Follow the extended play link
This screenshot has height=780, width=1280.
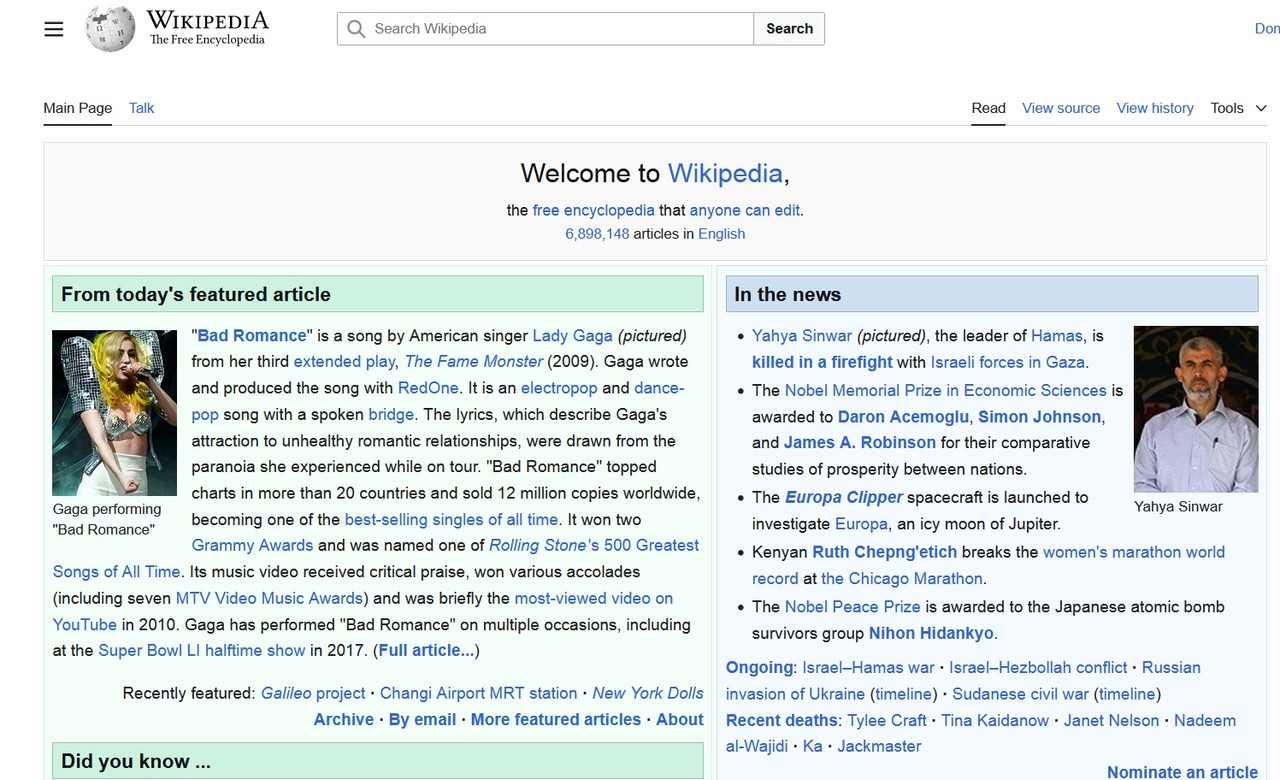[344, 361]
